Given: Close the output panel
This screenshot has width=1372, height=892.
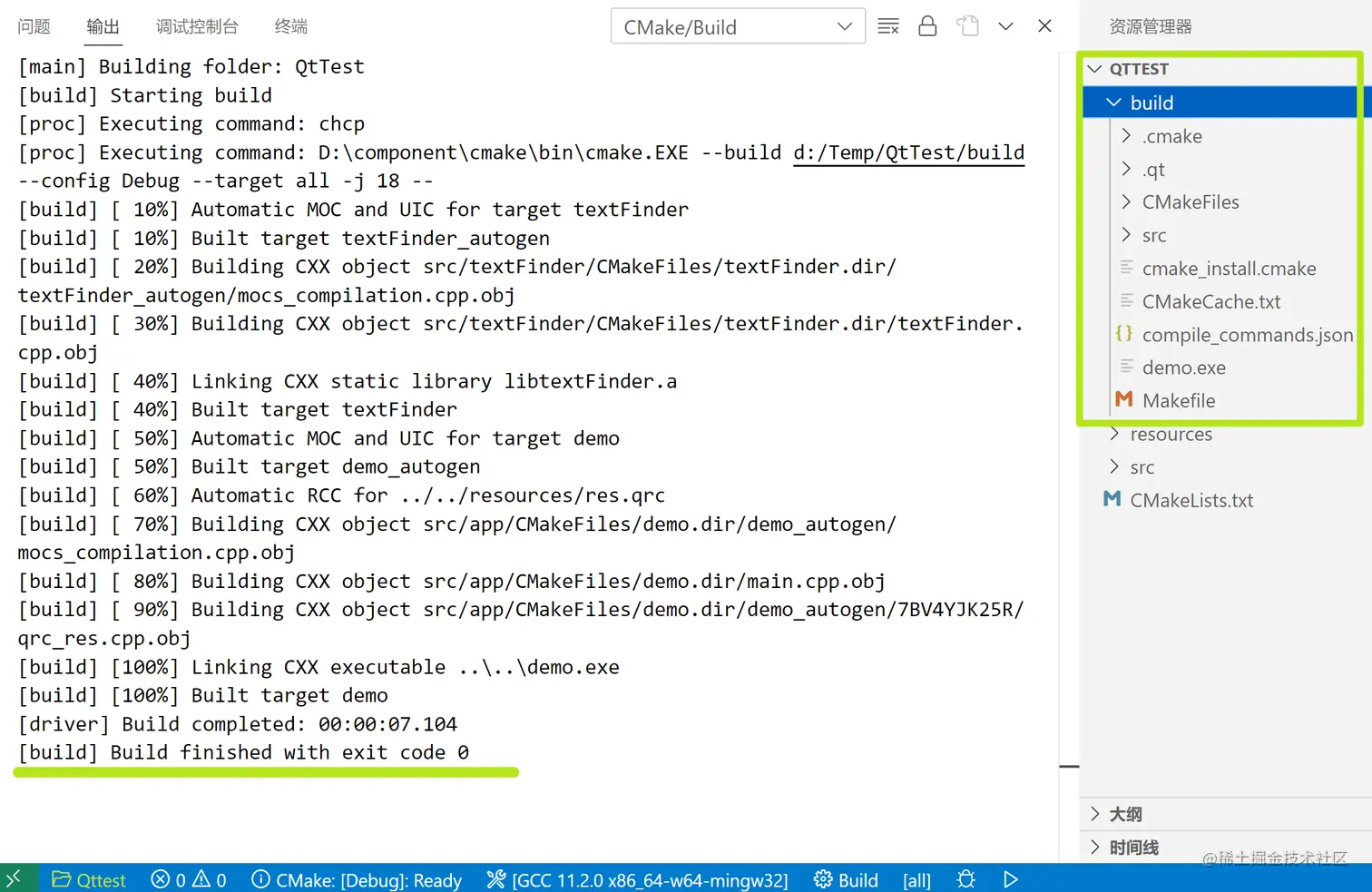Looking at the screenshot, I should pos(1044,26).
